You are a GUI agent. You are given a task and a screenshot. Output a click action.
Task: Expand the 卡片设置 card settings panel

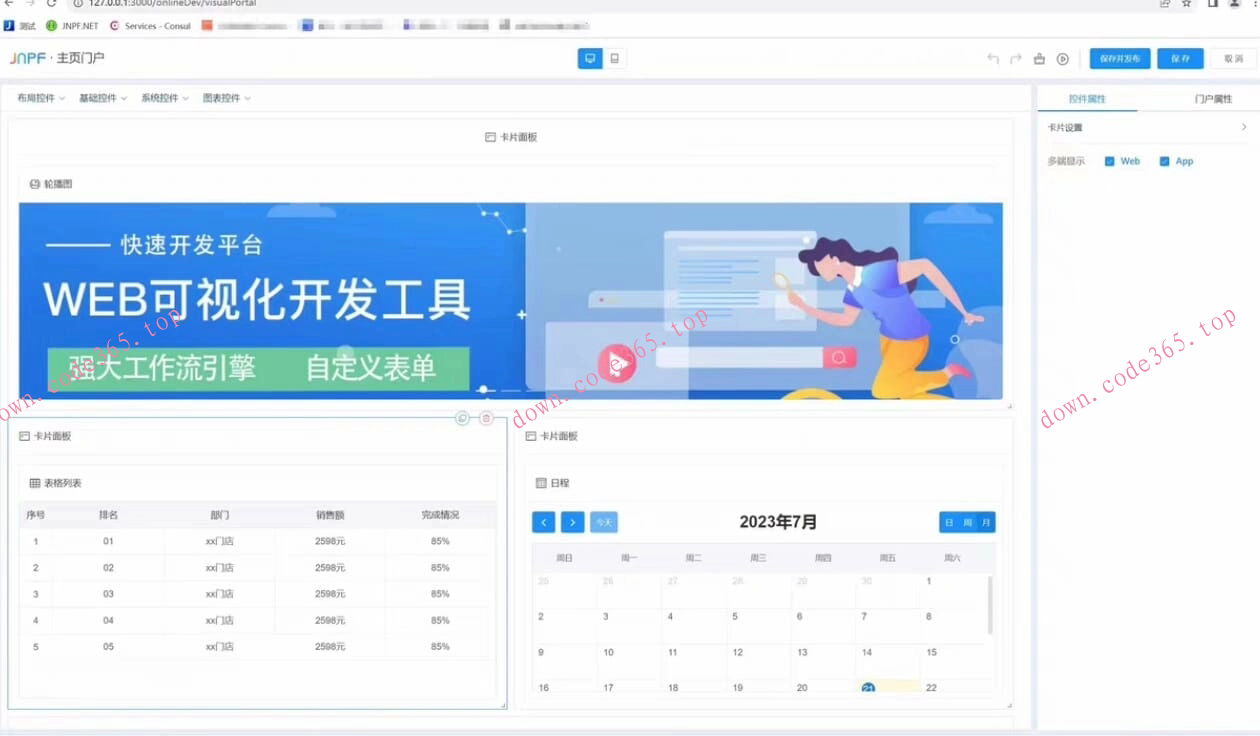(1144, 127)
